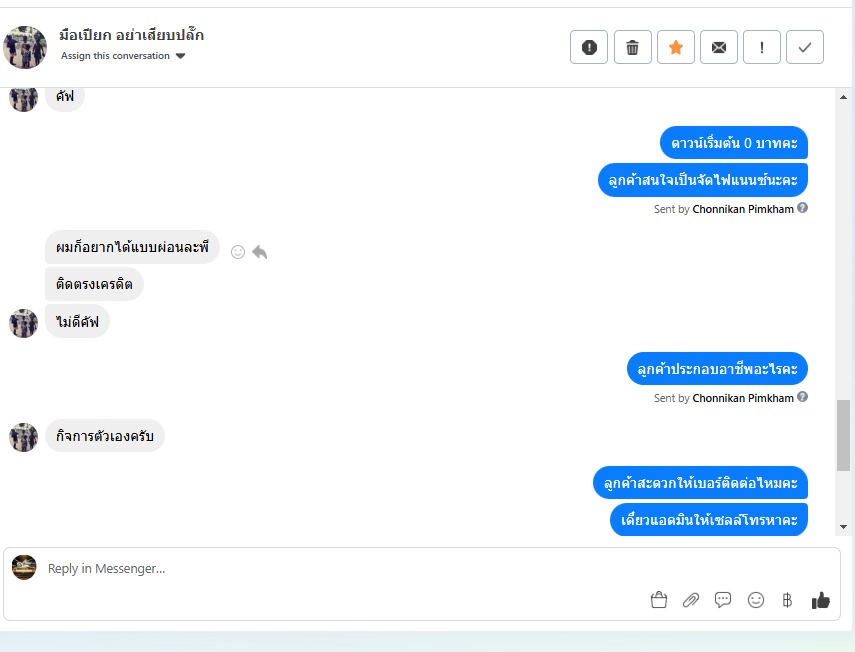Open emoji picker in reply box
The height and width of the screenshot is (652, 855).
point(756,600)
